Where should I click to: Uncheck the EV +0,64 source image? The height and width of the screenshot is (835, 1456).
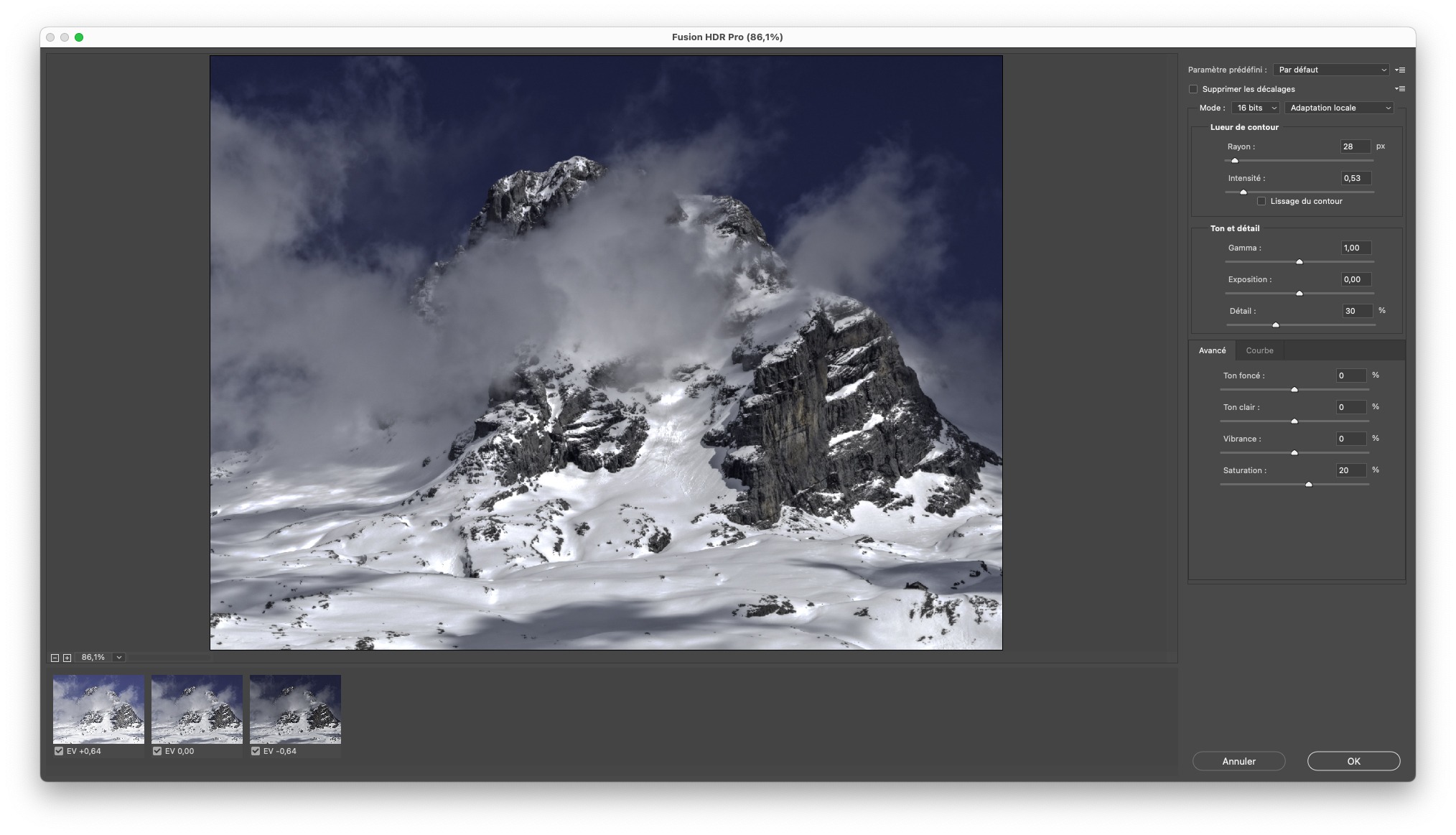point(59,751)
